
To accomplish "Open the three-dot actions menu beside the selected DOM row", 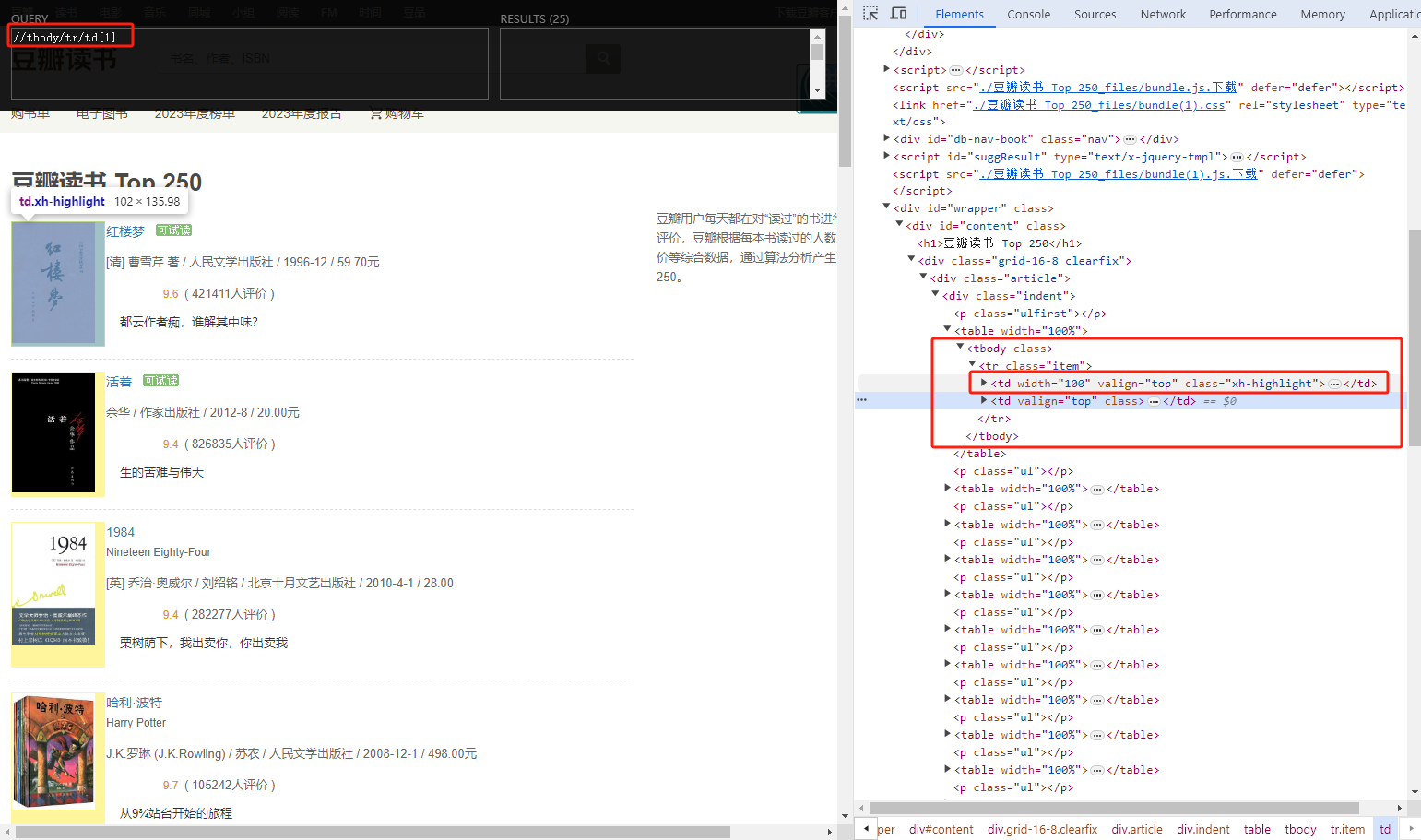I will [861, 400].
